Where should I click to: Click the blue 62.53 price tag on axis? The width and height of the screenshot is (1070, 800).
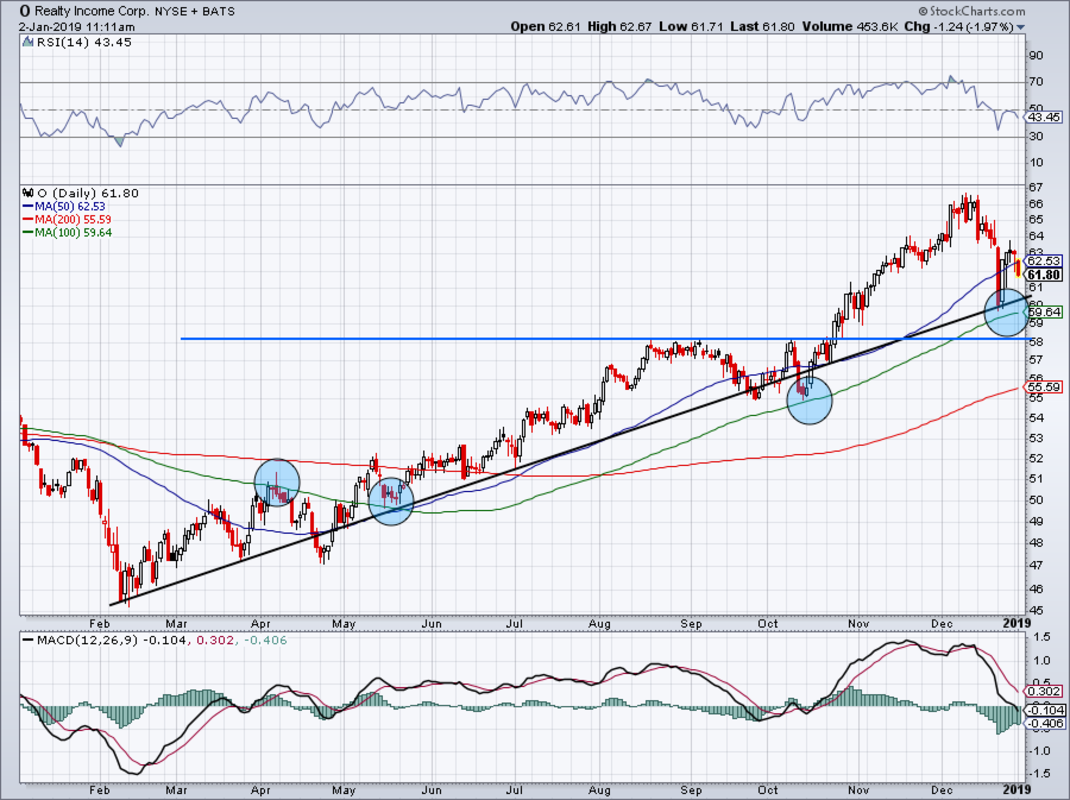click(1044, 261)
